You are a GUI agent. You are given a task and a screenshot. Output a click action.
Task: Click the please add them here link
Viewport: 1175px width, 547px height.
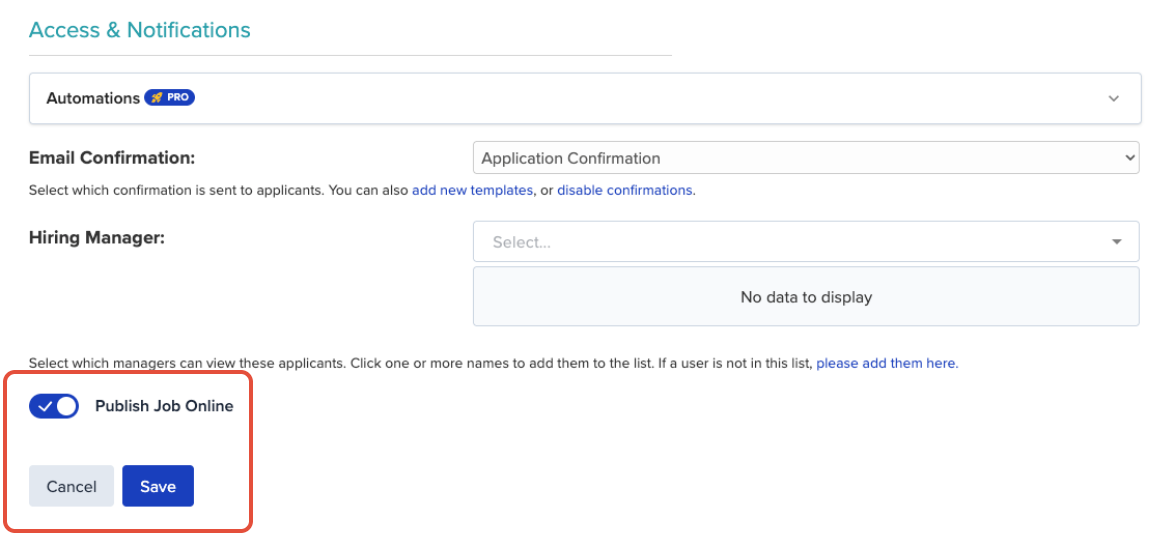tap(887, 363)
